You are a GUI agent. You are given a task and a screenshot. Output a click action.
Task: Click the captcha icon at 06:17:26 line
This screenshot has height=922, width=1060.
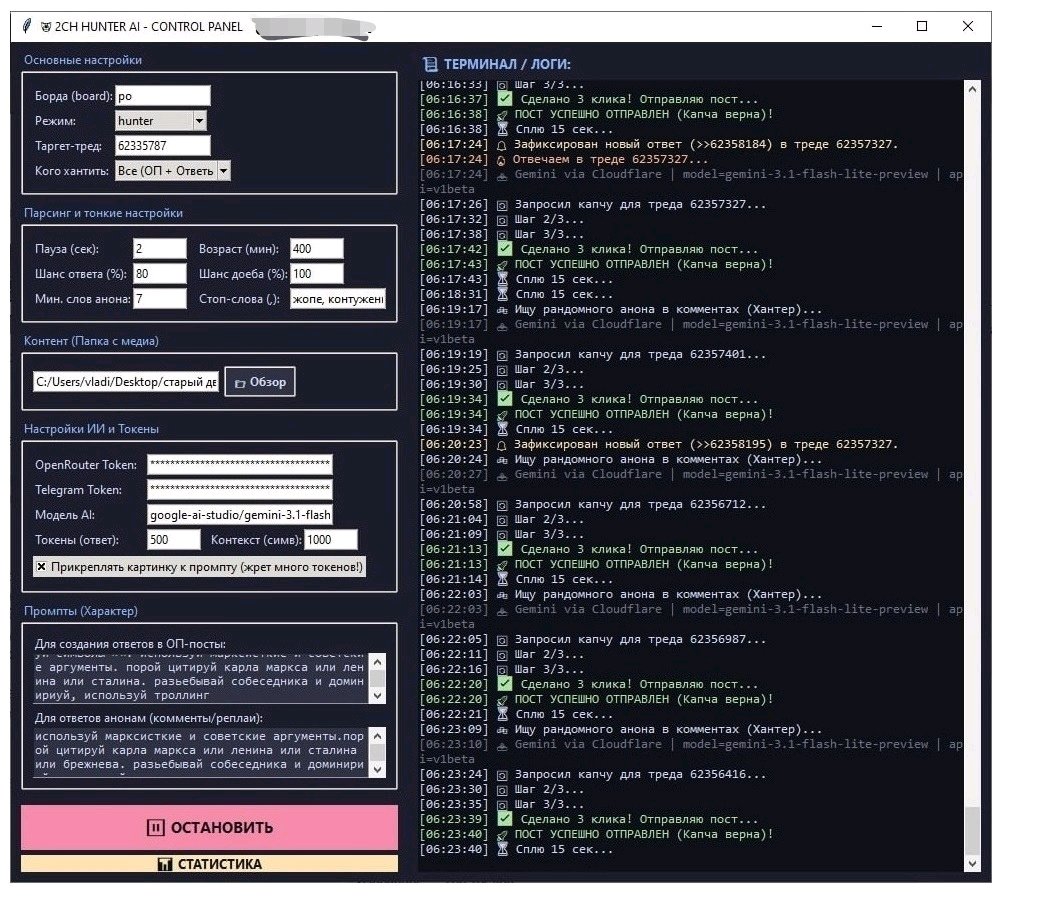pyautogui.click(x=502, y=205)
